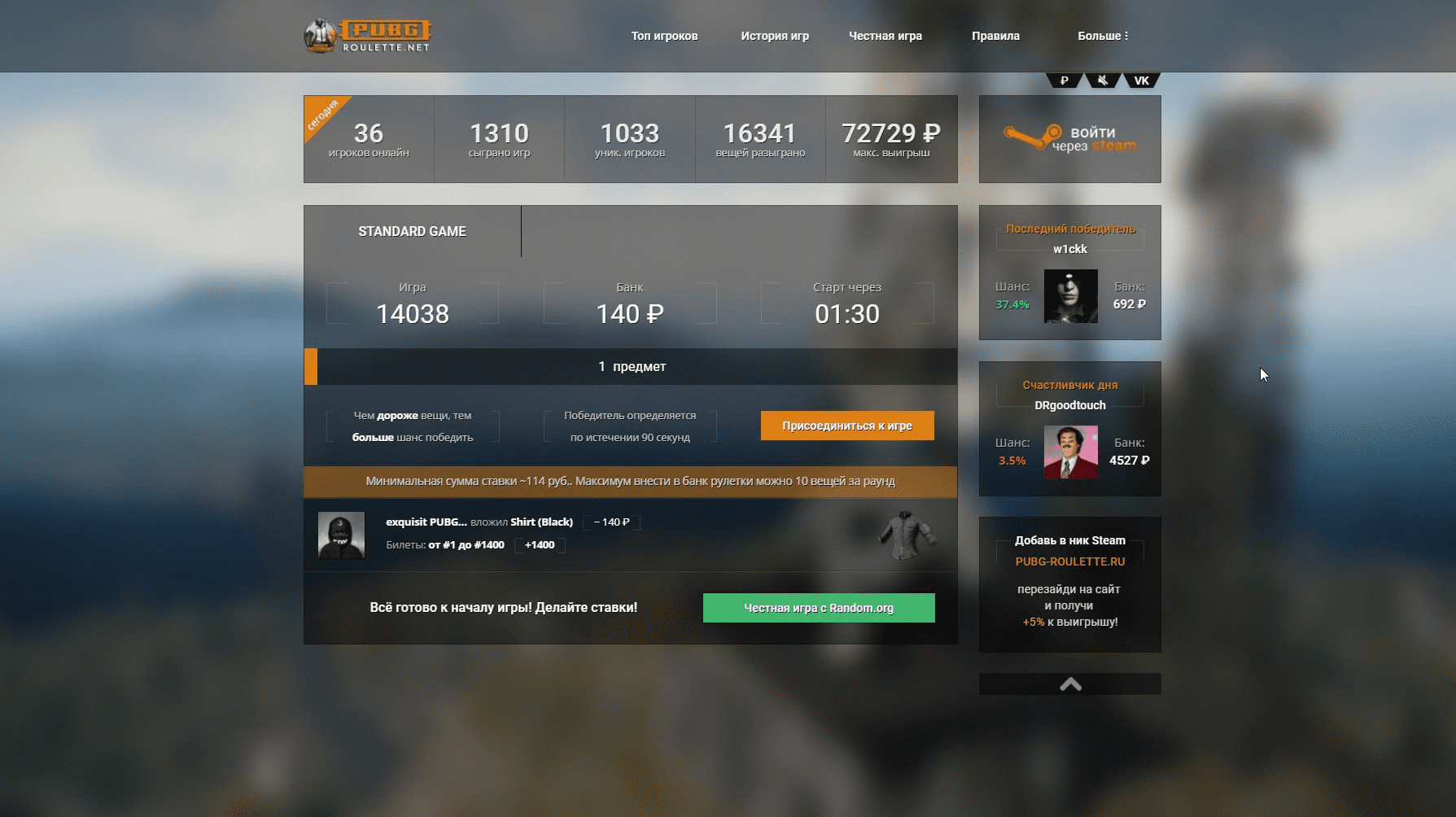Open История игр page
Image resolution: width=1456 pixels, height=817 pixels.
pos(775,36)
